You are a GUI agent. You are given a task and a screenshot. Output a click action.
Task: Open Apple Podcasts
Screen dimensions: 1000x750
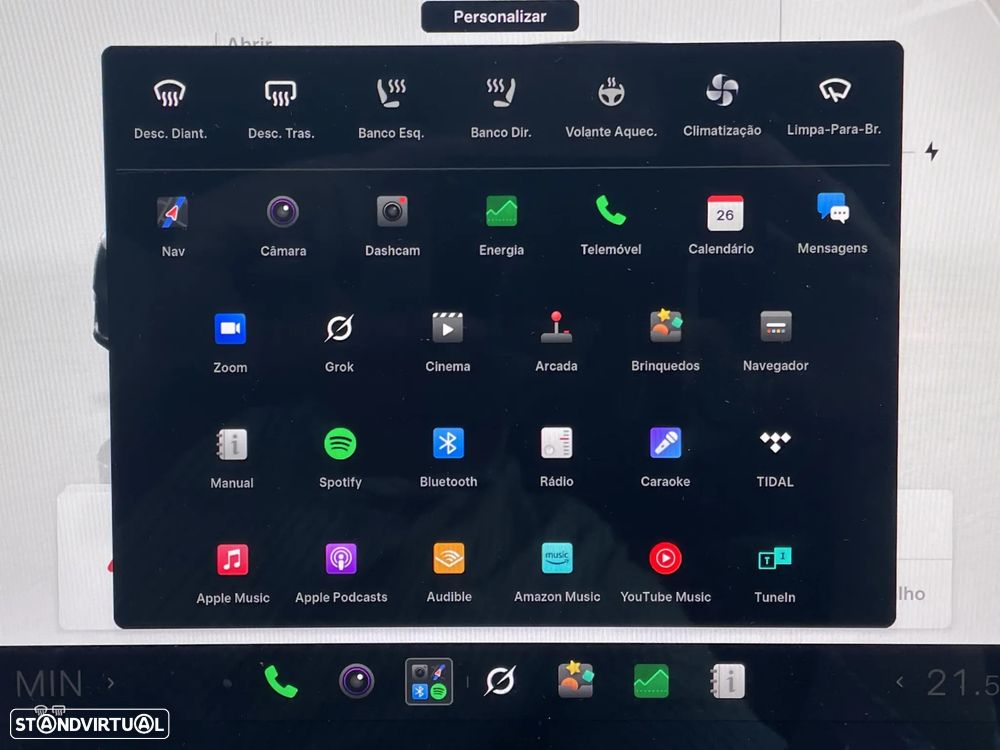click(341, 559)
